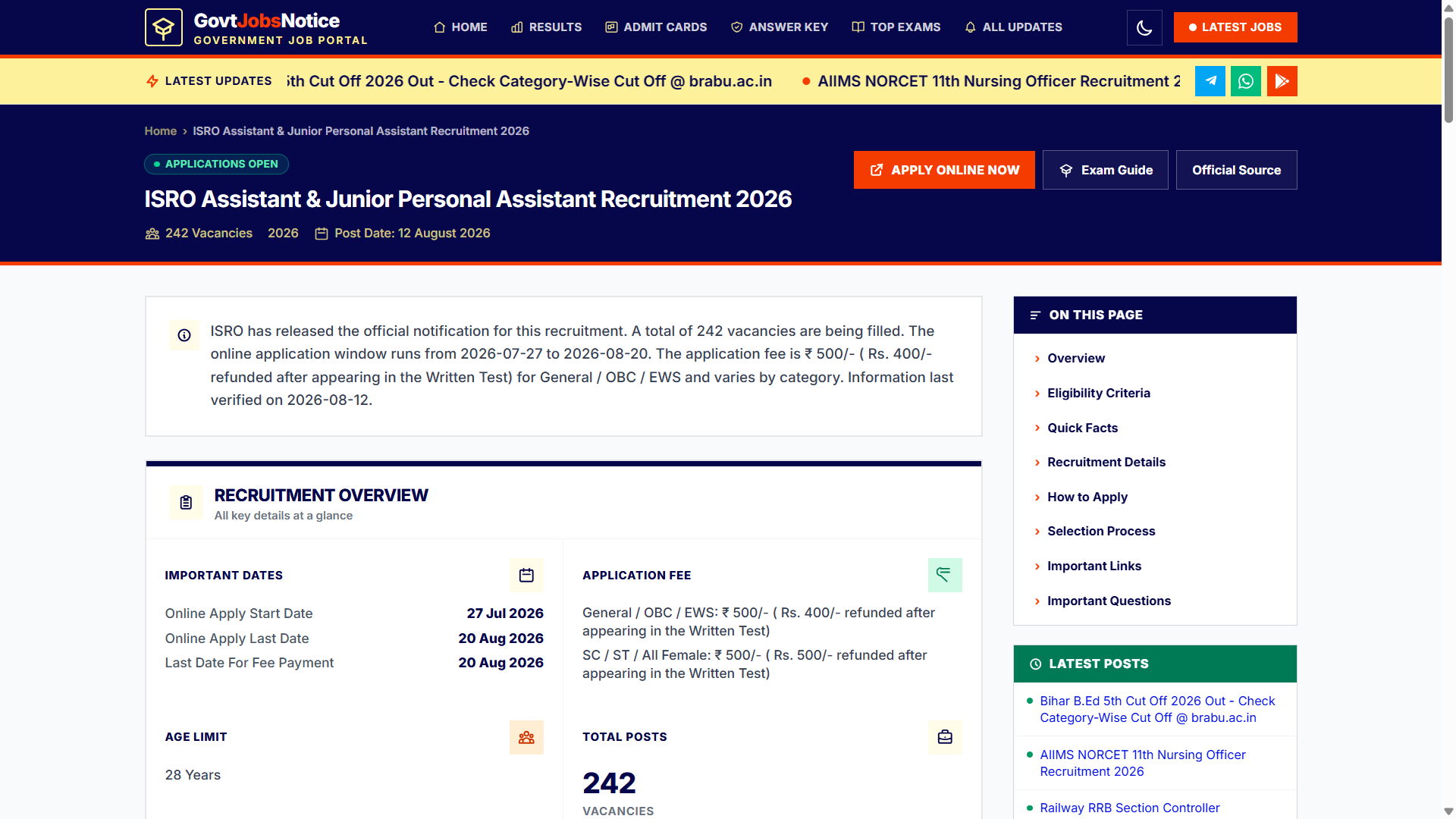Open the Exam Guide button
The image size is (1456, 819).
[1106, 170]
